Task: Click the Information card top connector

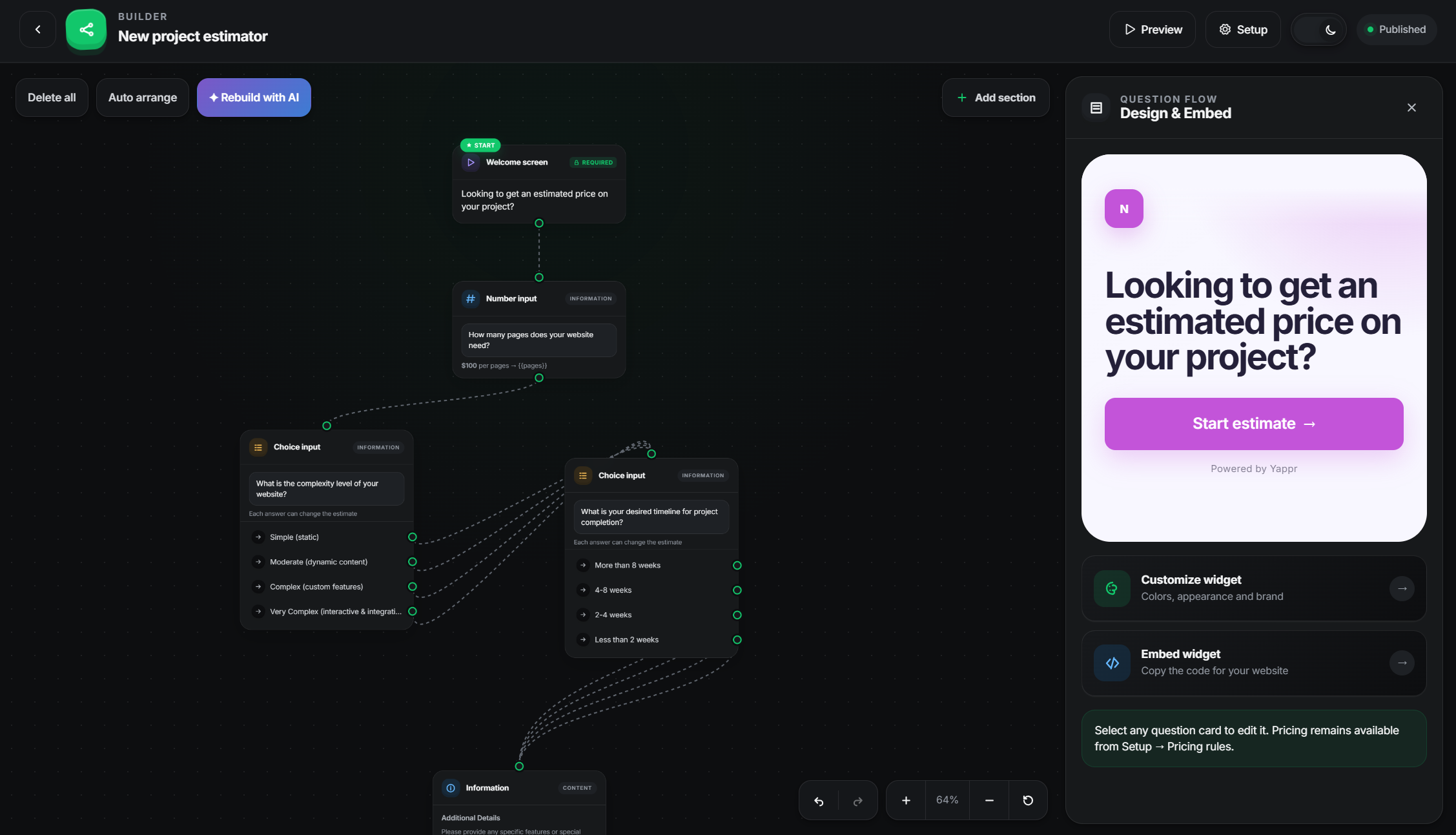Action: (x=519, y=767)
